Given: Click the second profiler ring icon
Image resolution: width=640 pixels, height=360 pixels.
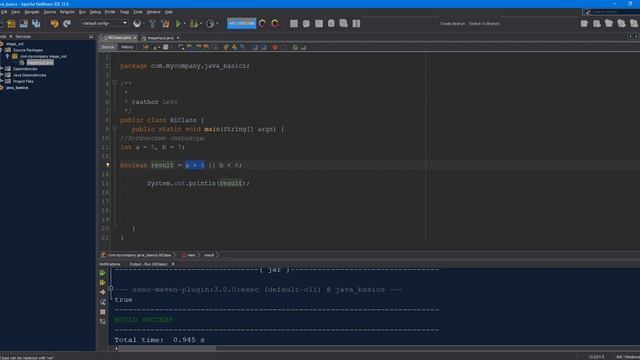Looking at the screenshot, I should [x=275, y=23].
